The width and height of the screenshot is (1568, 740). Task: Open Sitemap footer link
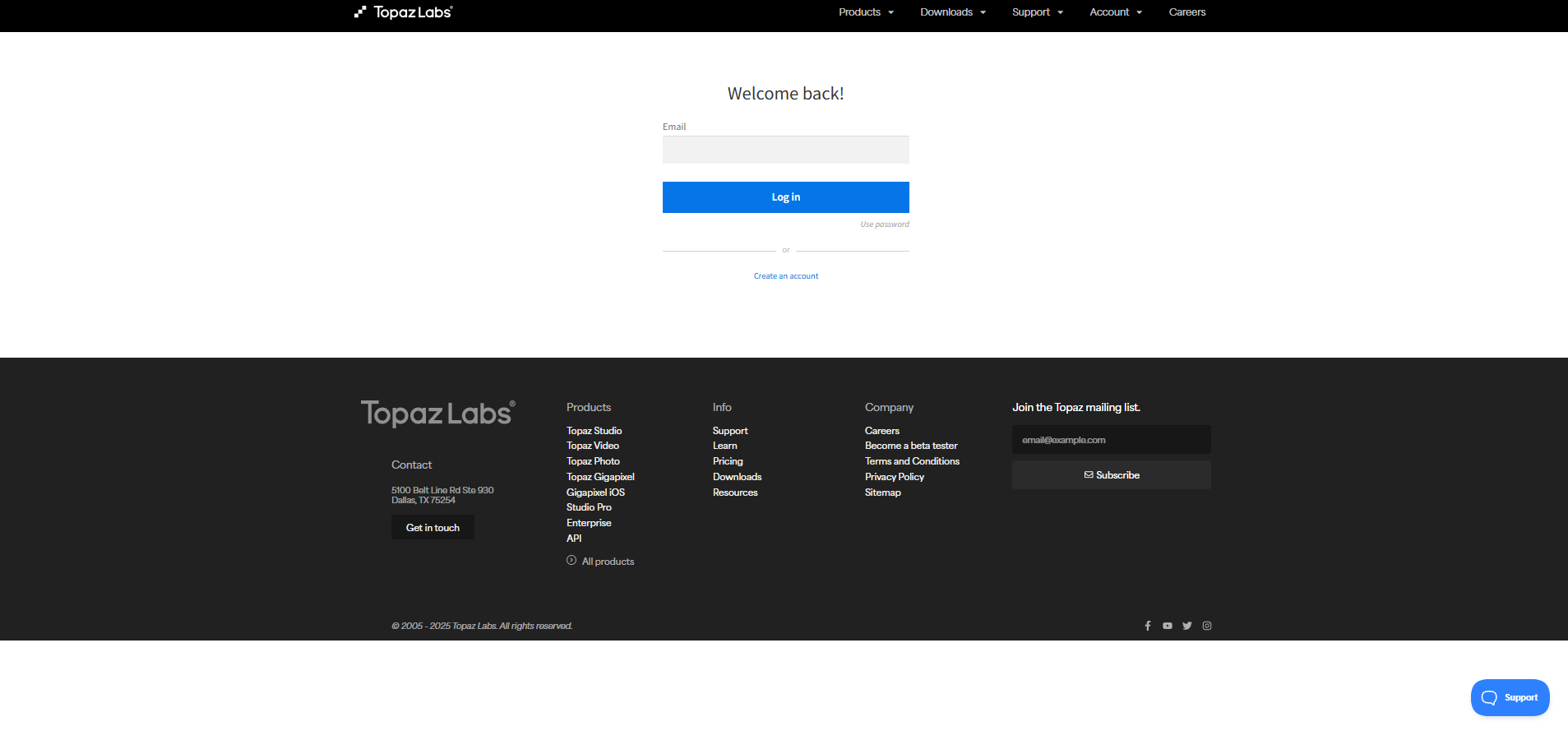point(883,493)
